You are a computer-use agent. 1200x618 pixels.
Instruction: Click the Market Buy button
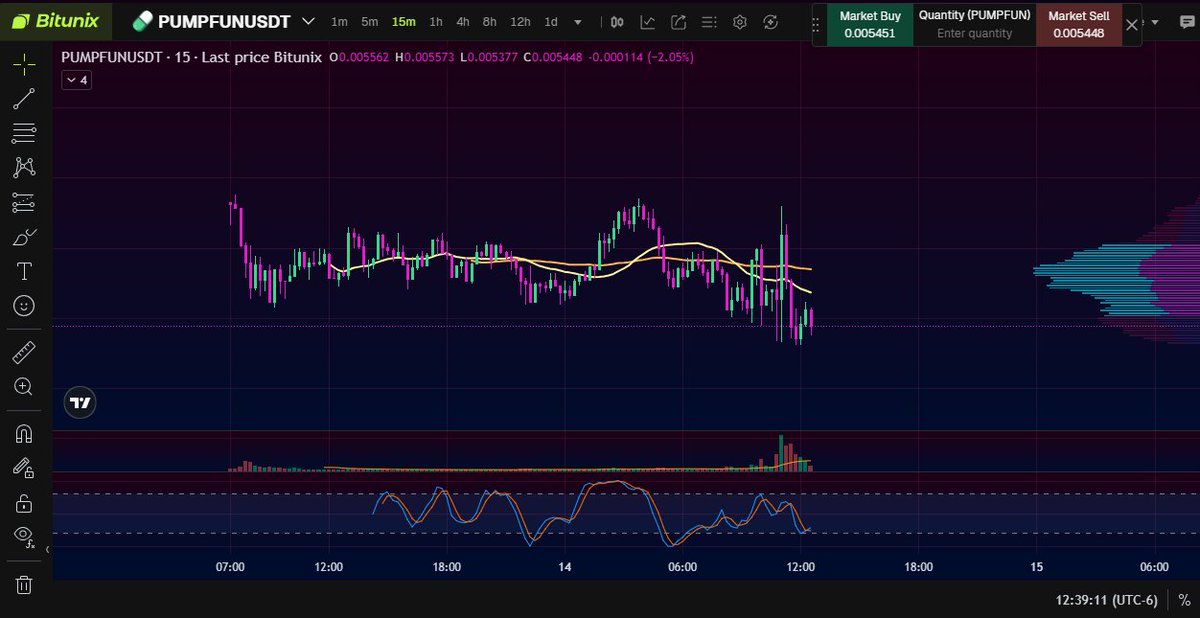[x=870, y=24]
